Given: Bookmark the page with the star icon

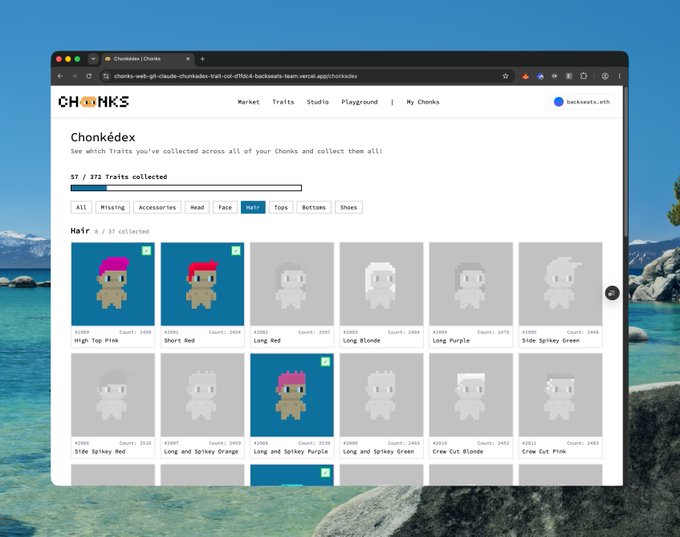Looking at the screenshot, I should (x=505, y=76).
